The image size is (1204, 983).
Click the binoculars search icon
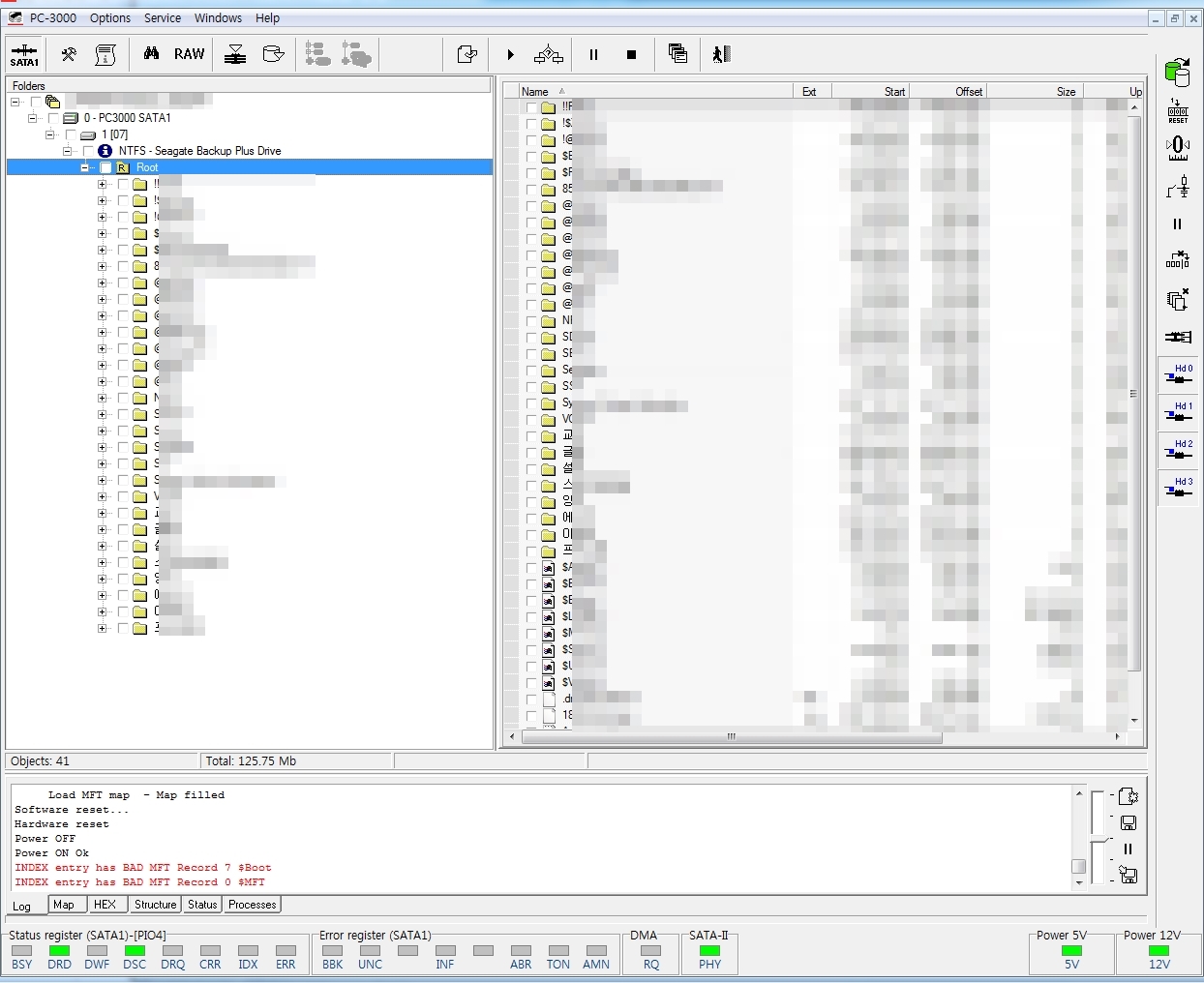(151, 55)
